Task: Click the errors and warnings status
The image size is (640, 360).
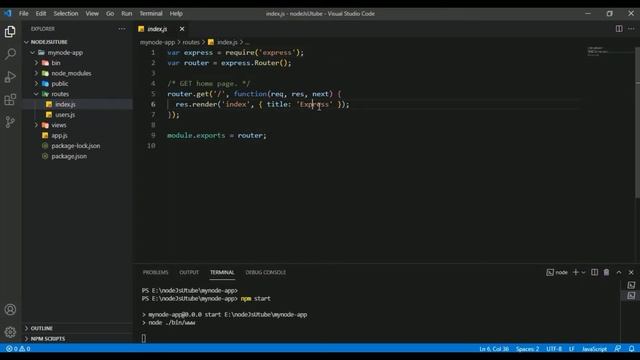Action: pos(18,349)
